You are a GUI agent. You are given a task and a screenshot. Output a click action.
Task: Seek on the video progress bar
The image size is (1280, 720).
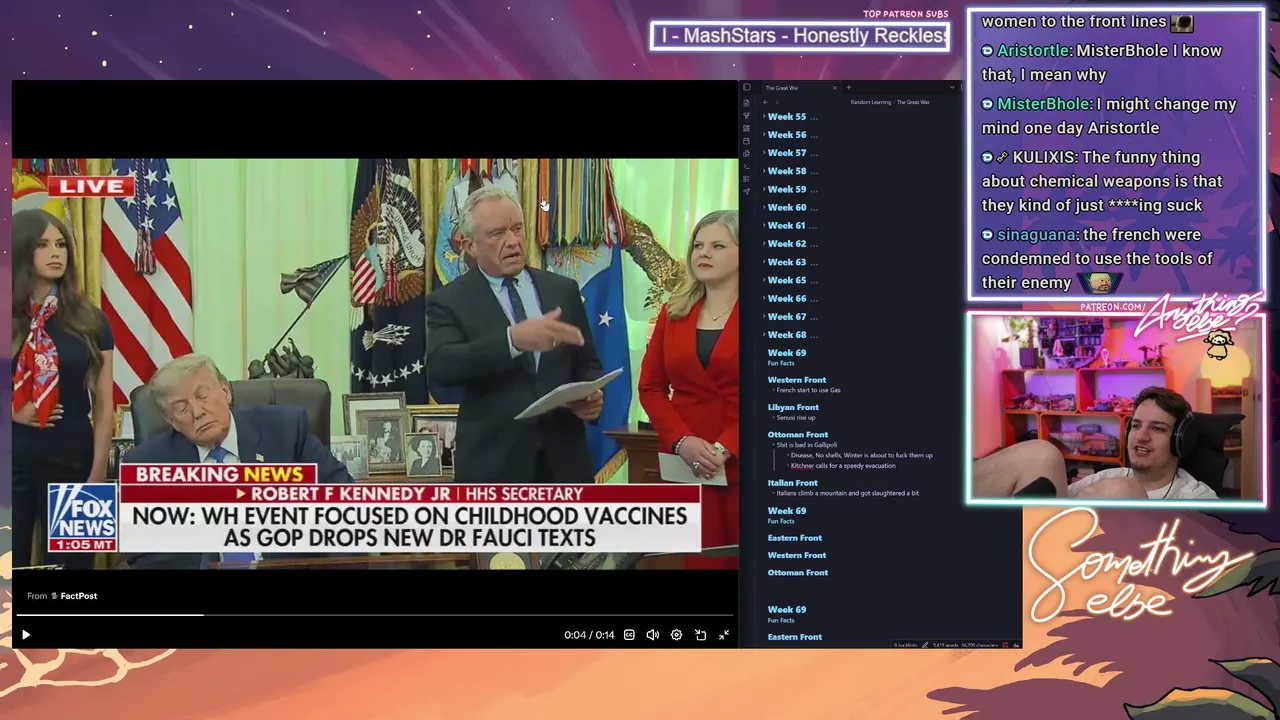coord(374,615)
